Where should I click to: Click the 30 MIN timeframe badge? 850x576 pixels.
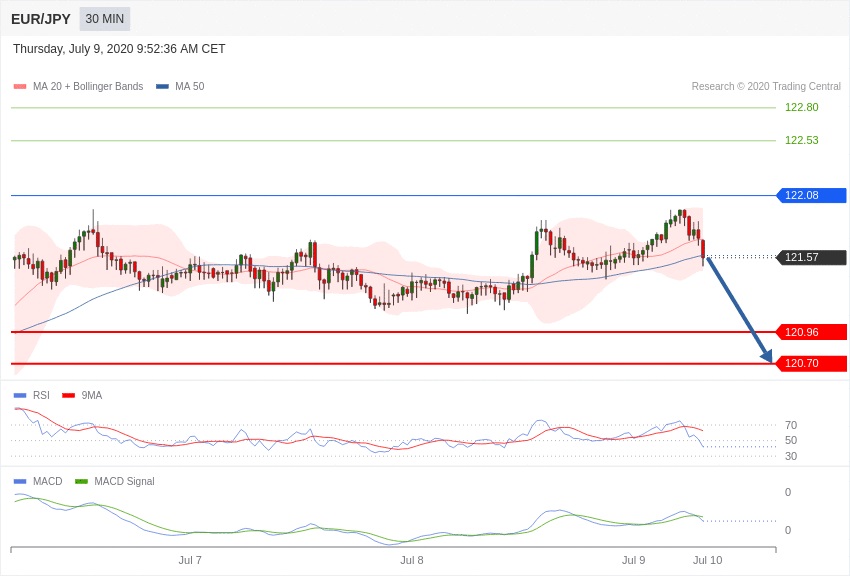(x=104, y=19)
